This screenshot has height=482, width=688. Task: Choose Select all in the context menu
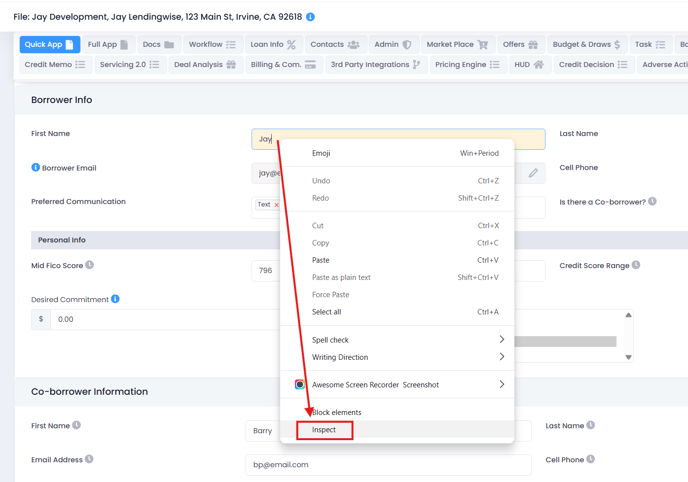coord(397,312)
